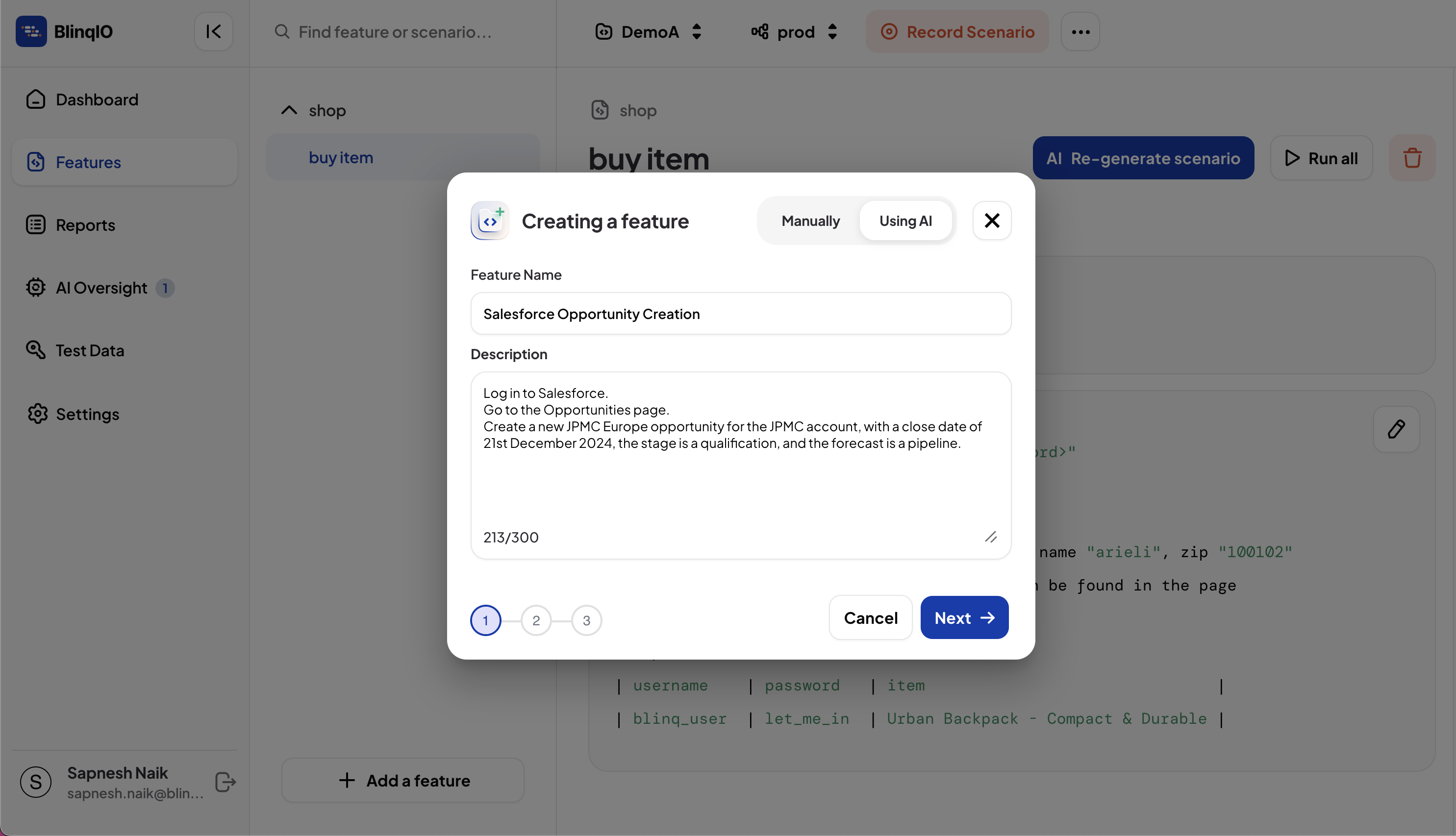Select Features in the sidebar
The image size is (1456, 836).
(x=125, y=162)
